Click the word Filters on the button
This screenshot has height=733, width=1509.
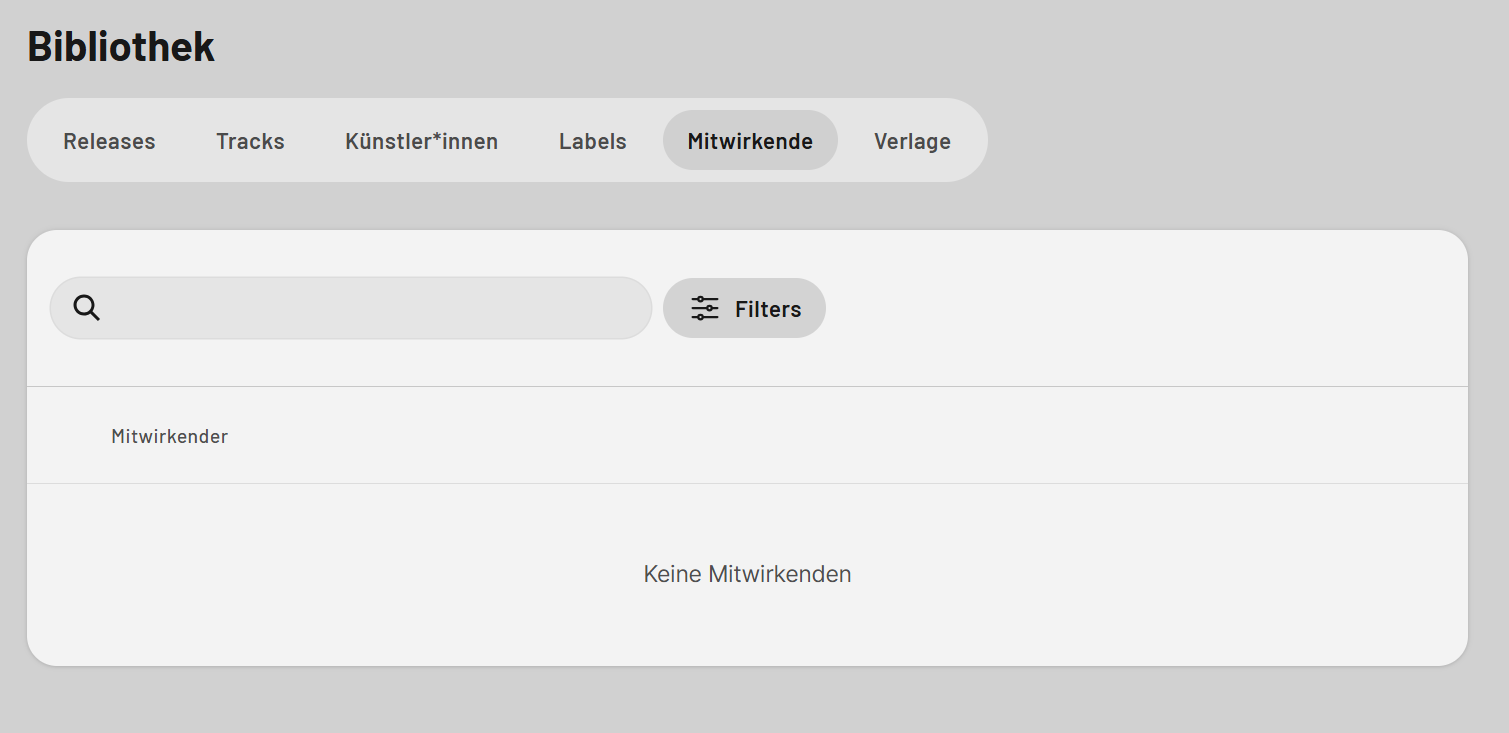pos(768,309)
